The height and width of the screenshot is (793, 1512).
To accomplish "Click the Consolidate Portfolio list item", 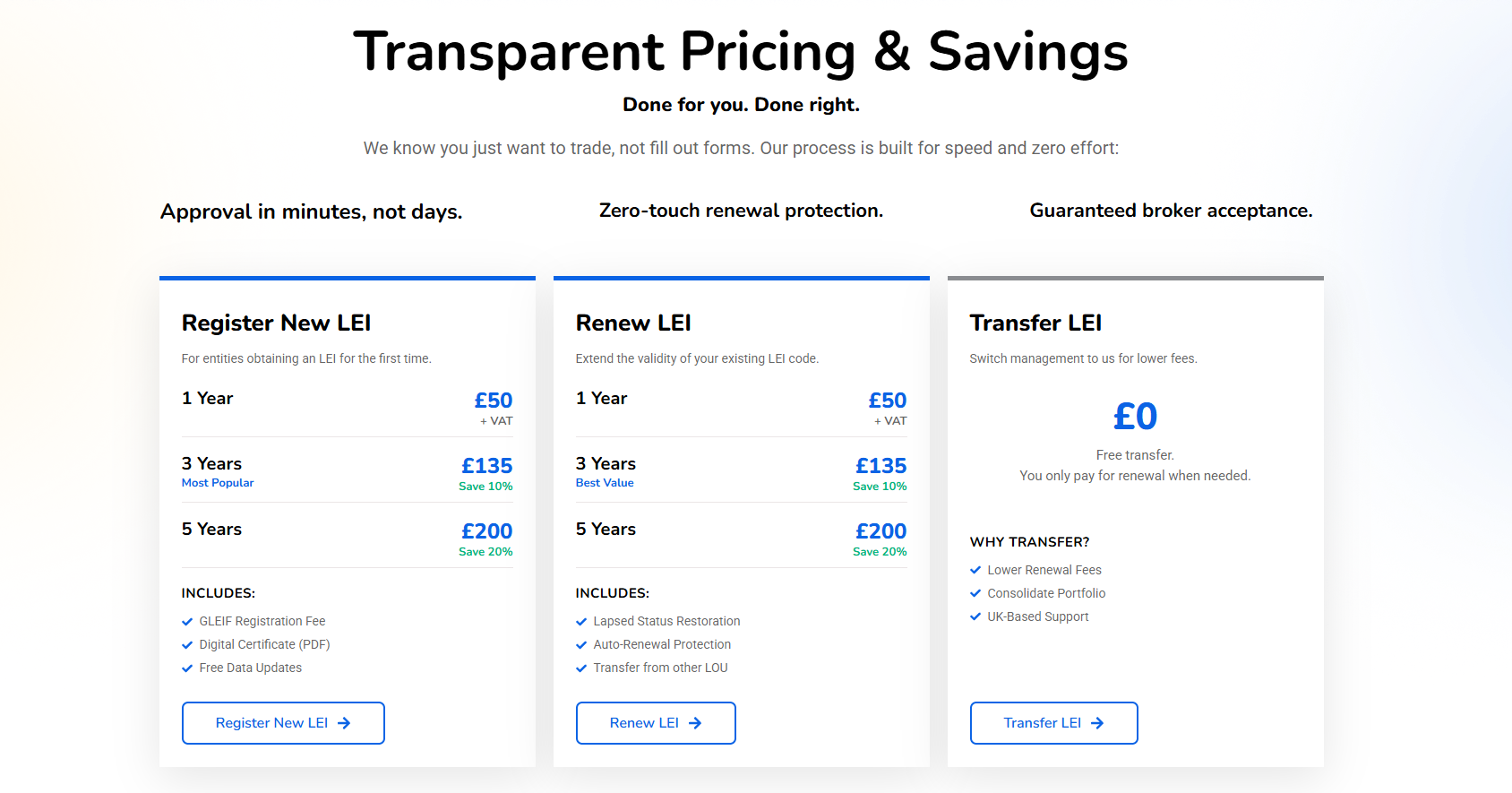I will pyautogui.click(x=1046, y=593).
